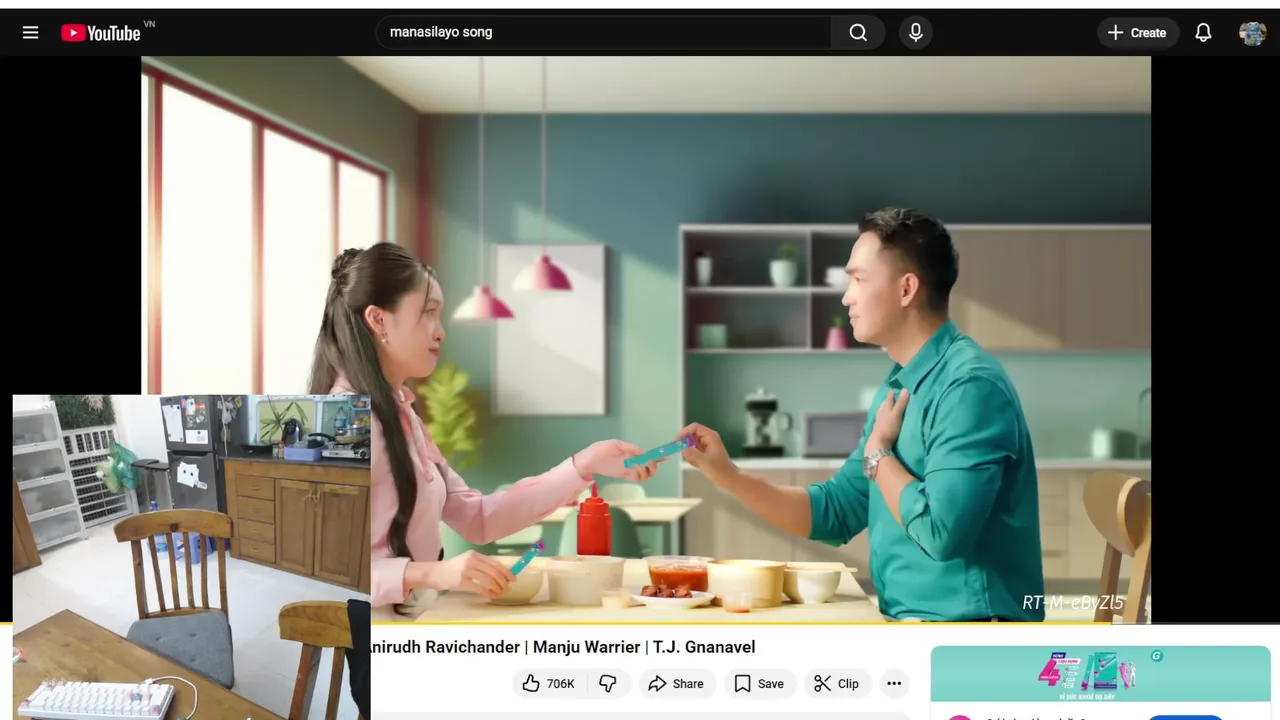Save the video to a playlist
The image size is (1280, 720).
759,684
